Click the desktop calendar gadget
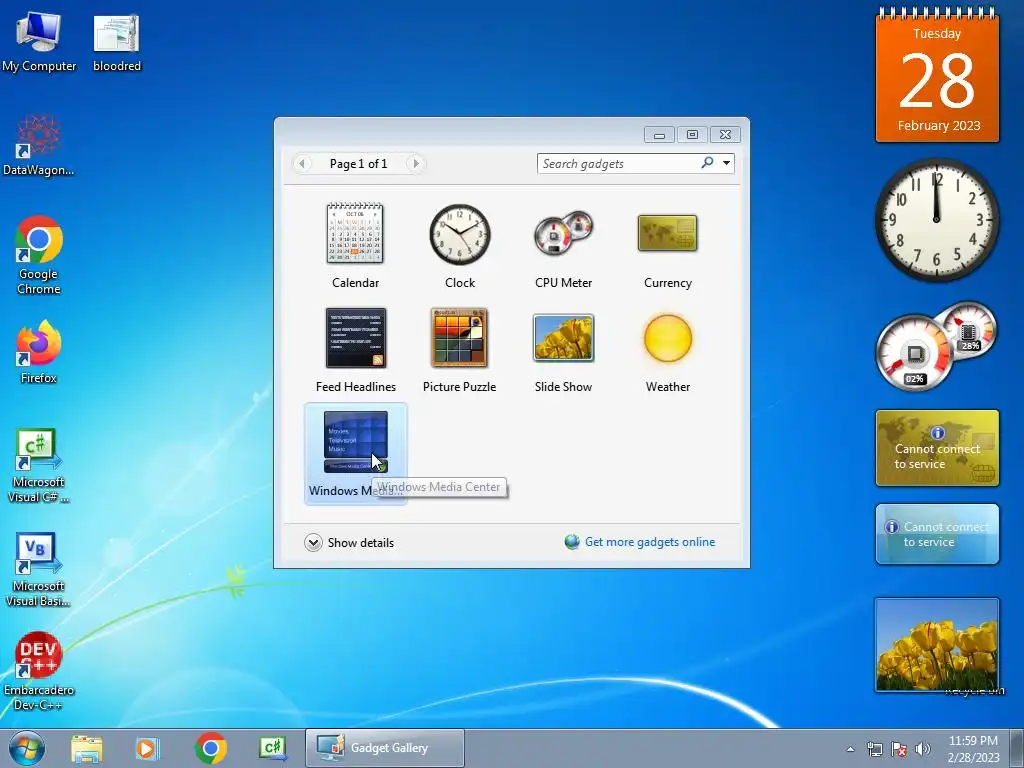This screenshot has height=768, width=1024. (937, 75)
